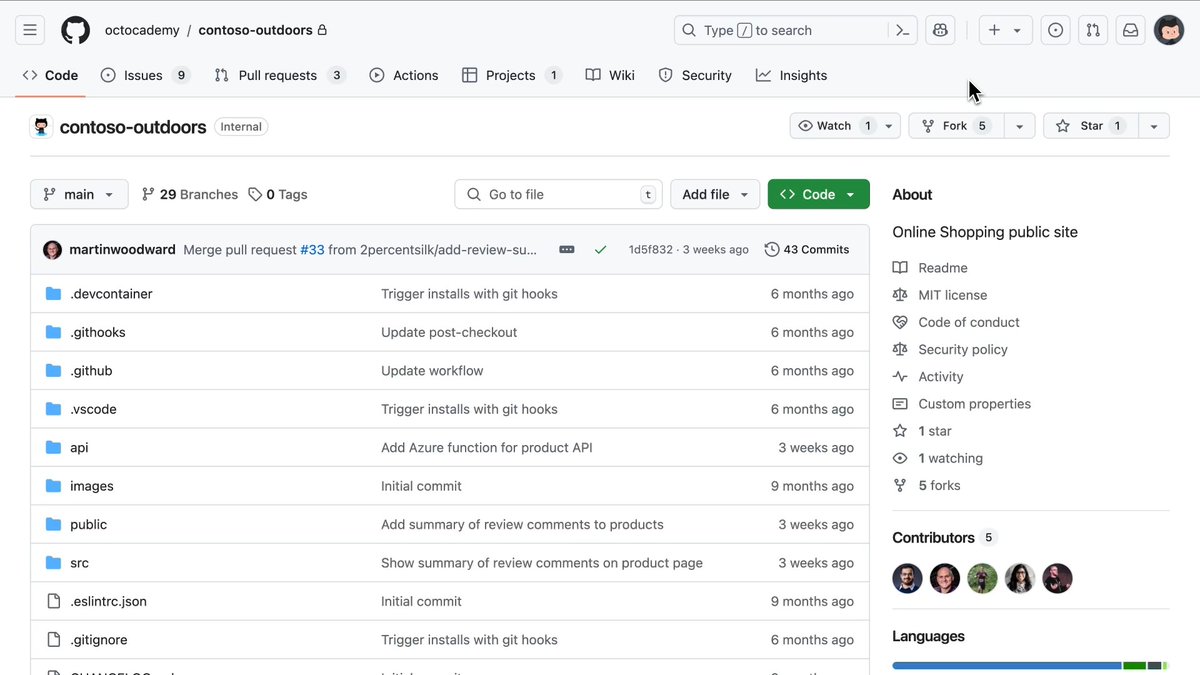Switch to the Pull requests tab

(280, 75)
